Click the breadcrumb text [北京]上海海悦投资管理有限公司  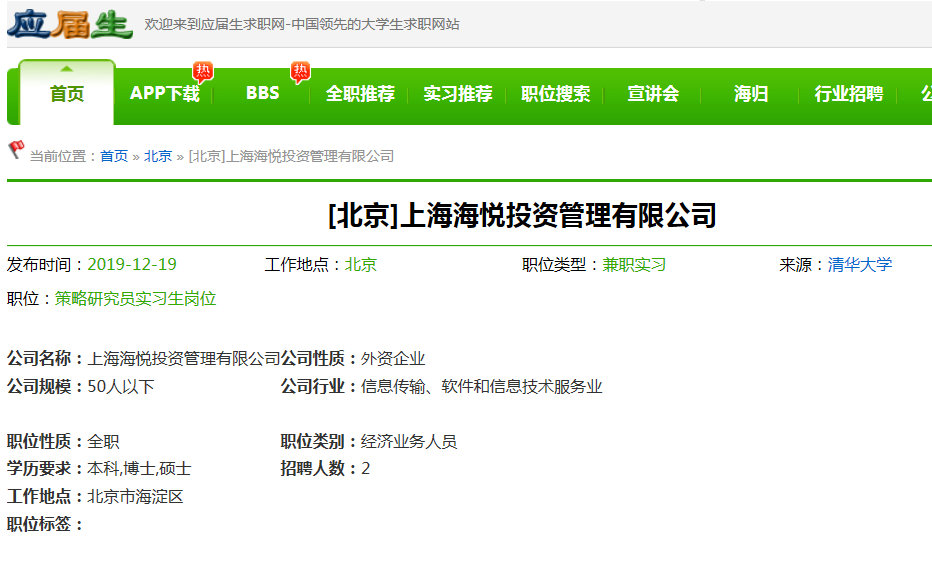pyautogui.click(x=291, y=156)
